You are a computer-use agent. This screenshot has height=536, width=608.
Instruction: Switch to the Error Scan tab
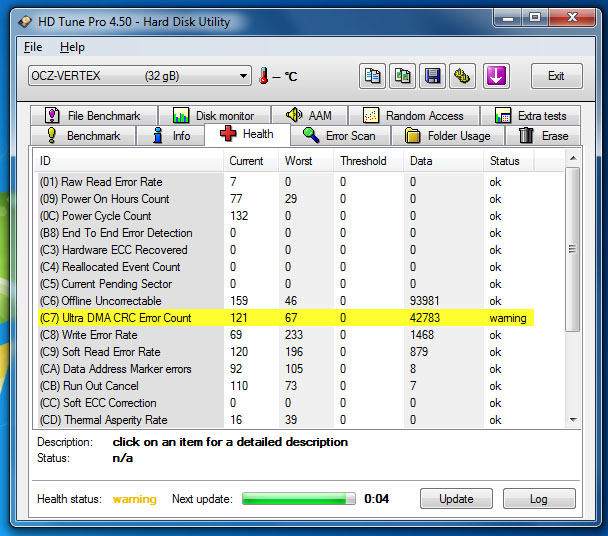click(340, 136)
